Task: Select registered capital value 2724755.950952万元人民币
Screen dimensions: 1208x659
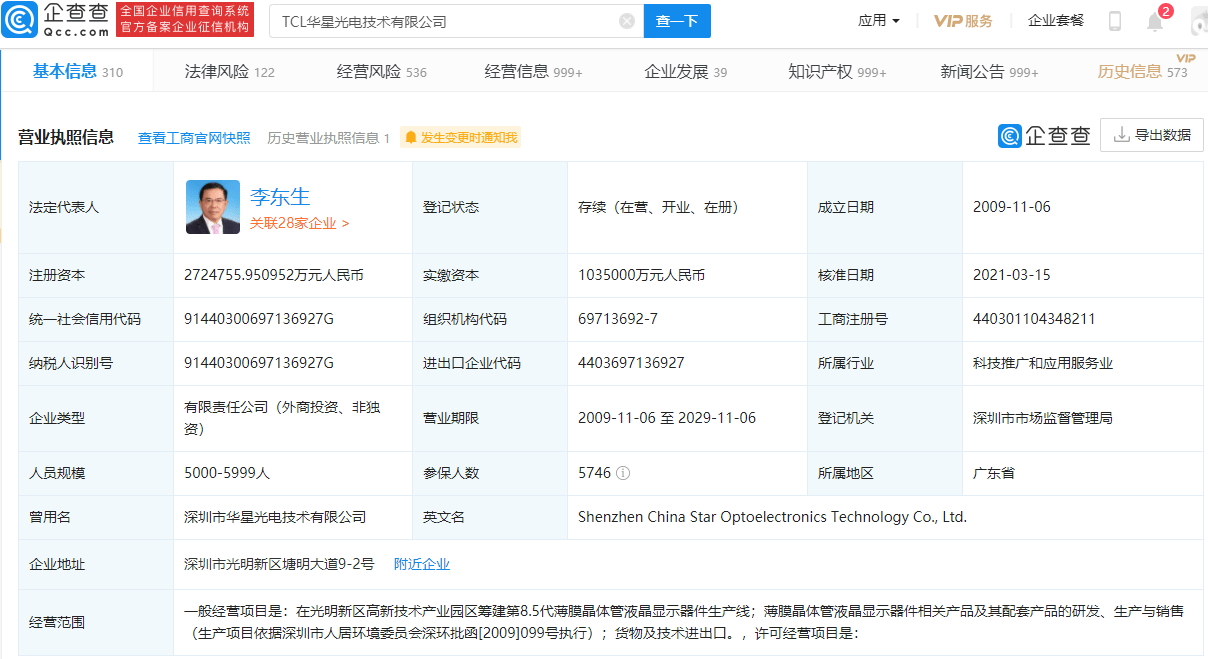Action: pos(274,275)
